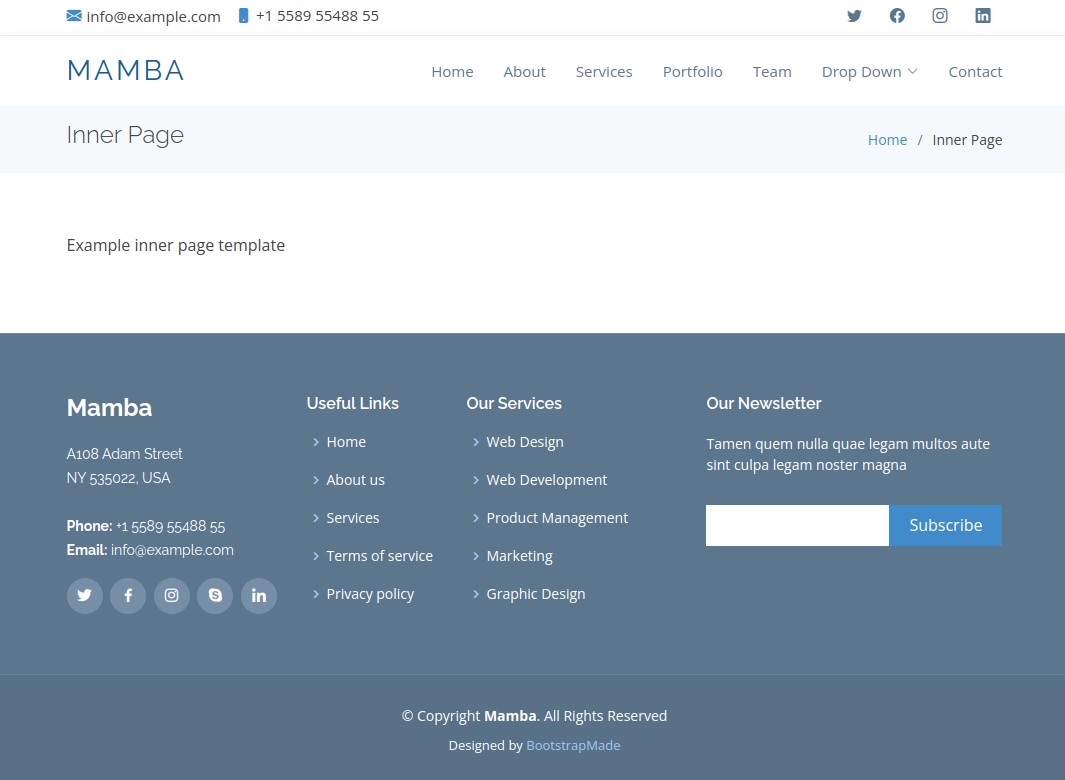1065x780 pixels.
Task: Click the footer Instagram circle icon
Action: point(172,596)
